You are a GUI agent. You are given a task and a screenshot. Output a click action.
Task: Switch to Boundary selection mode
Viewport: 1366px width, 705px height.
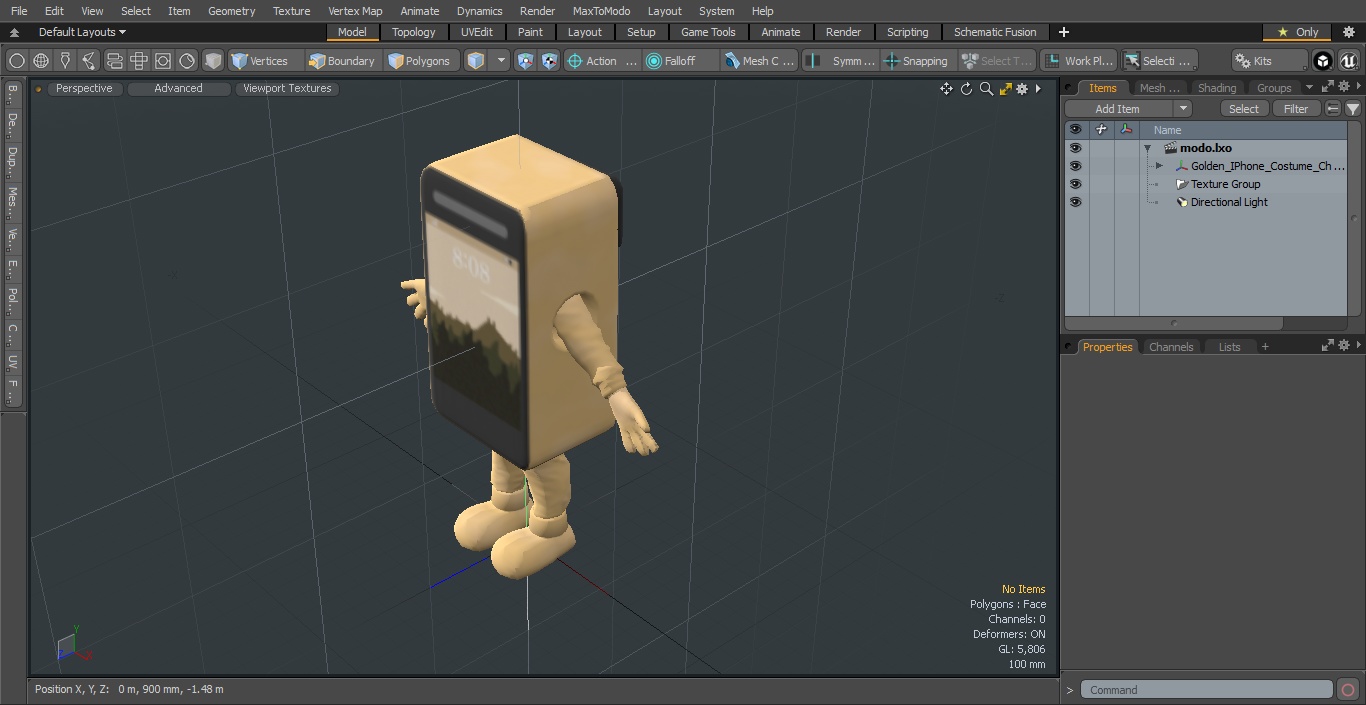coord(343,61)
